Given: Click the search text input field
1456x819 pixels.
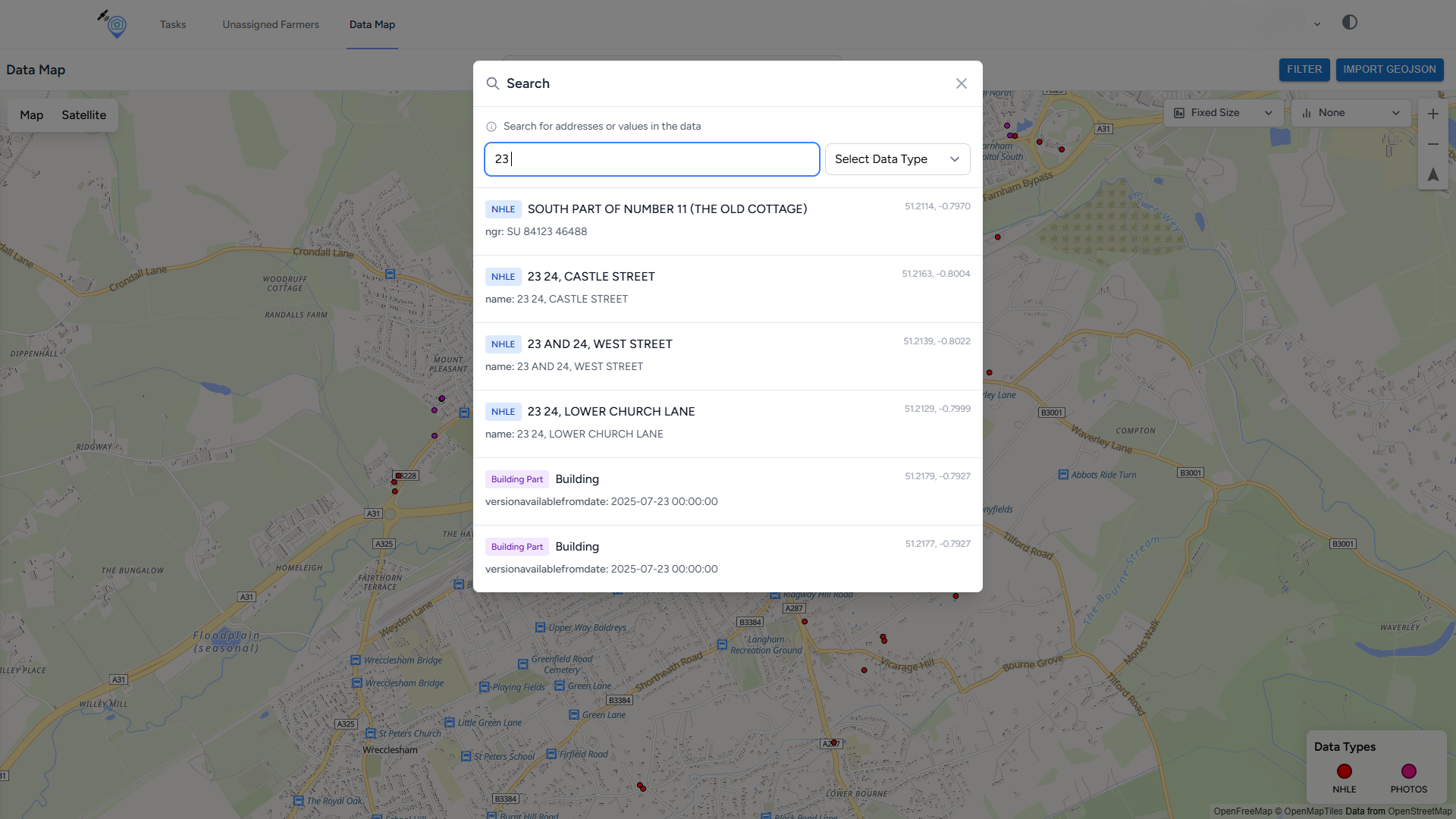Looking at the screenshot, I should 651,159.
